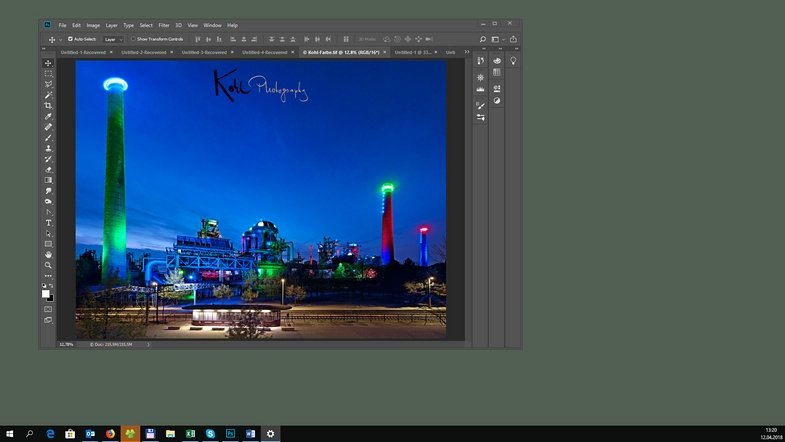Swap foreground and background colors
Viewport: 785px width, 442px height.
coord(51,286)
